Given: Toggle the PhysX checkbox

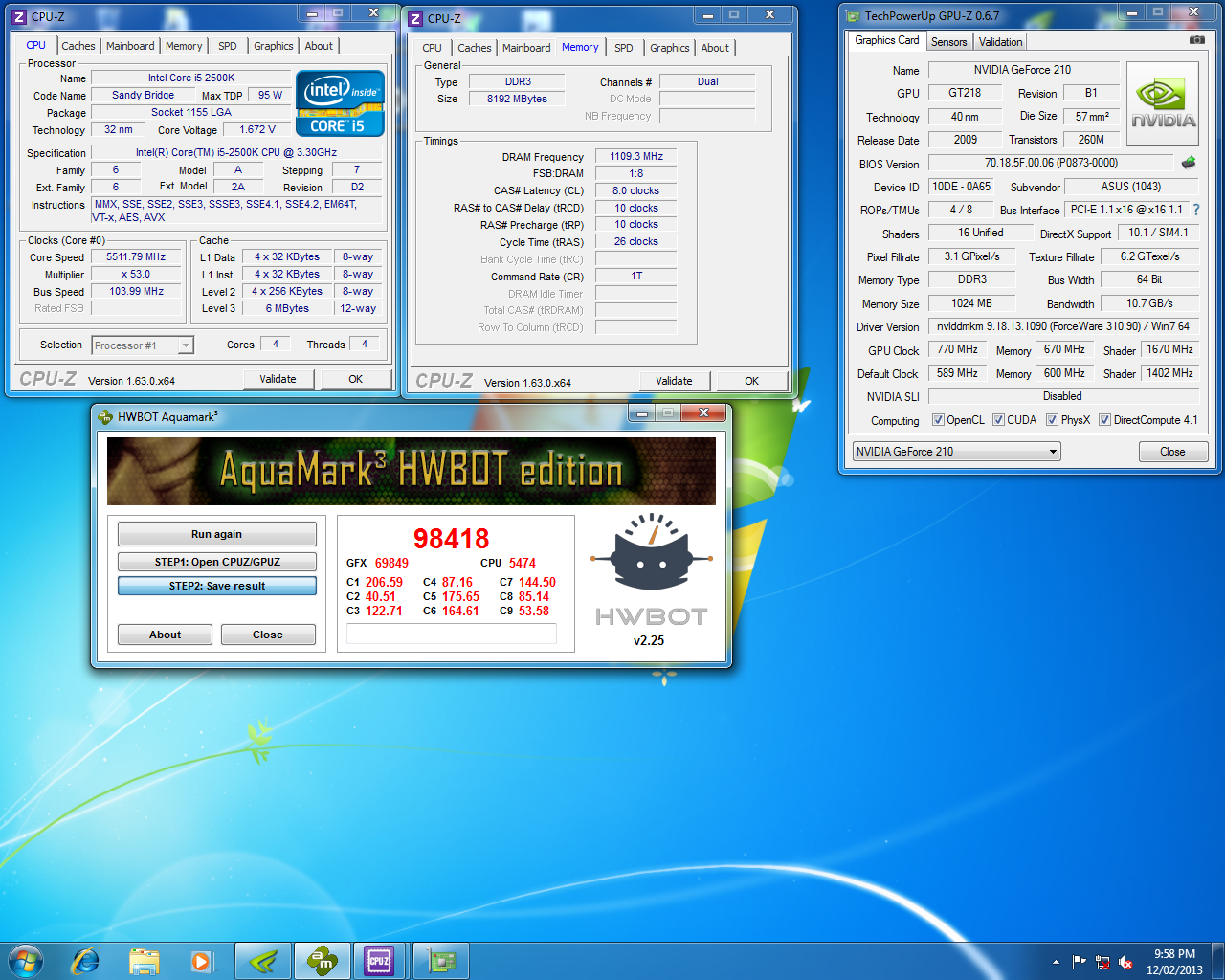Looking at the screenshot, I should pyautogui.click(x=1052, y=420).
